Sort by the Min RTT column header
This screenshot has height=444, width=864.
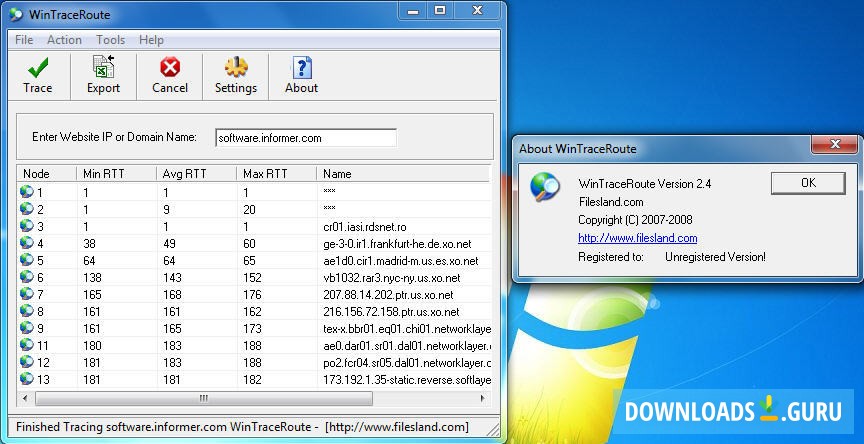pos(116,174)
